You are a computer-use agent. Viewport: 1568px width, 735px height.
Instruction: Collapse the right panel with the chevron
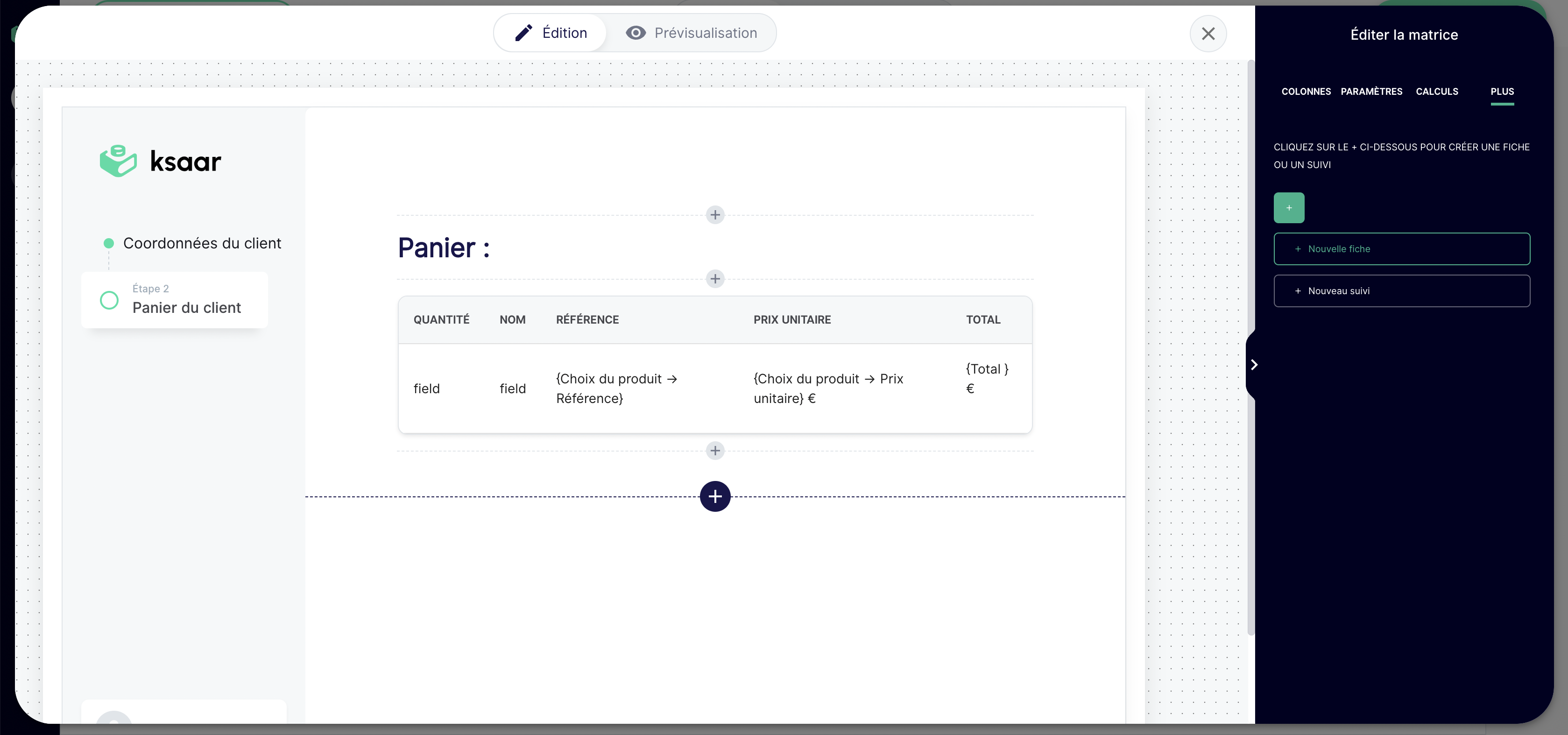(1253, 365)
